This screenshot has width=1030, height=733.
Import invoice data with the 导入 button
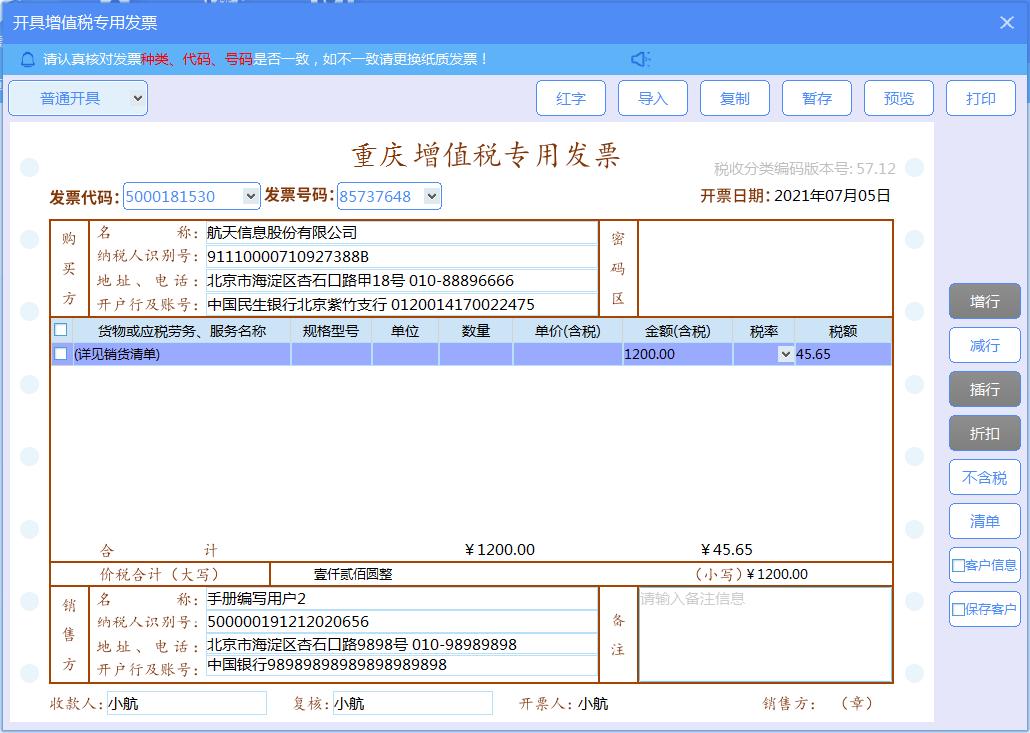pyautogui.click(x=653, y=97)
